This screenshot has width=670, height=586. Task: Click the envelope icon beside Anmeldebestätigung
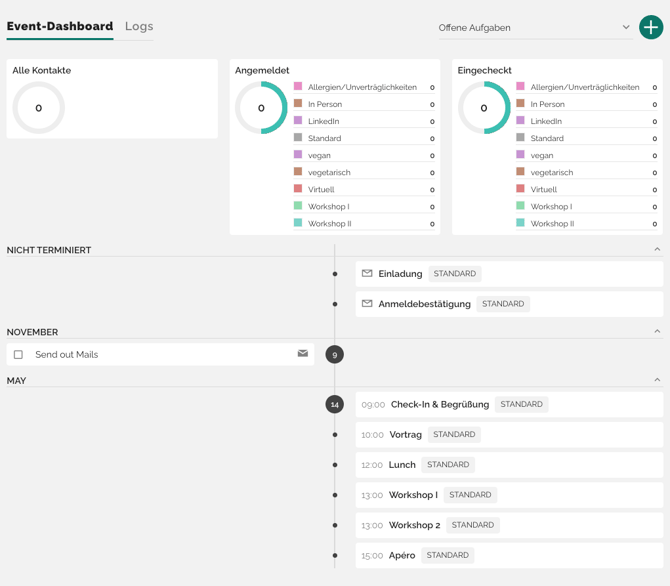point(367,303)
